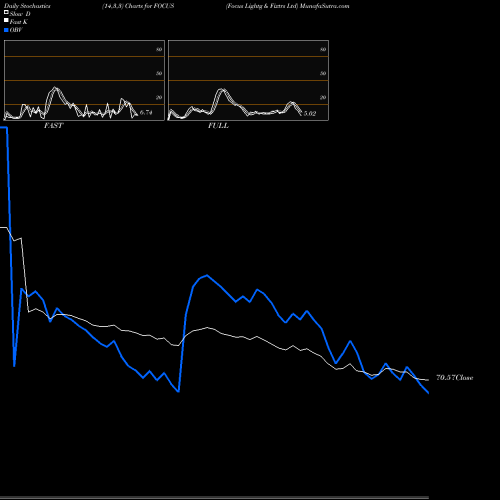
Task: Click the 5.02 value in the FULL chart
Action: 310,113
